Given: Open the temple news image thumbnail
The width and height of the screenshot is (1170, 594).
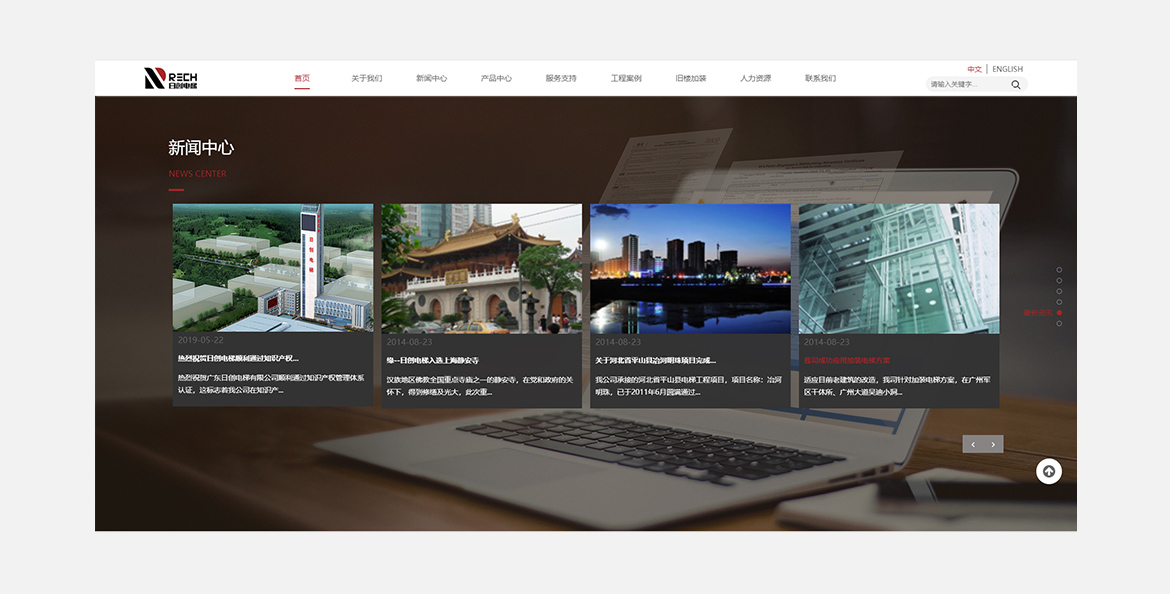Looking at the screenshot, I should point(481,268).
